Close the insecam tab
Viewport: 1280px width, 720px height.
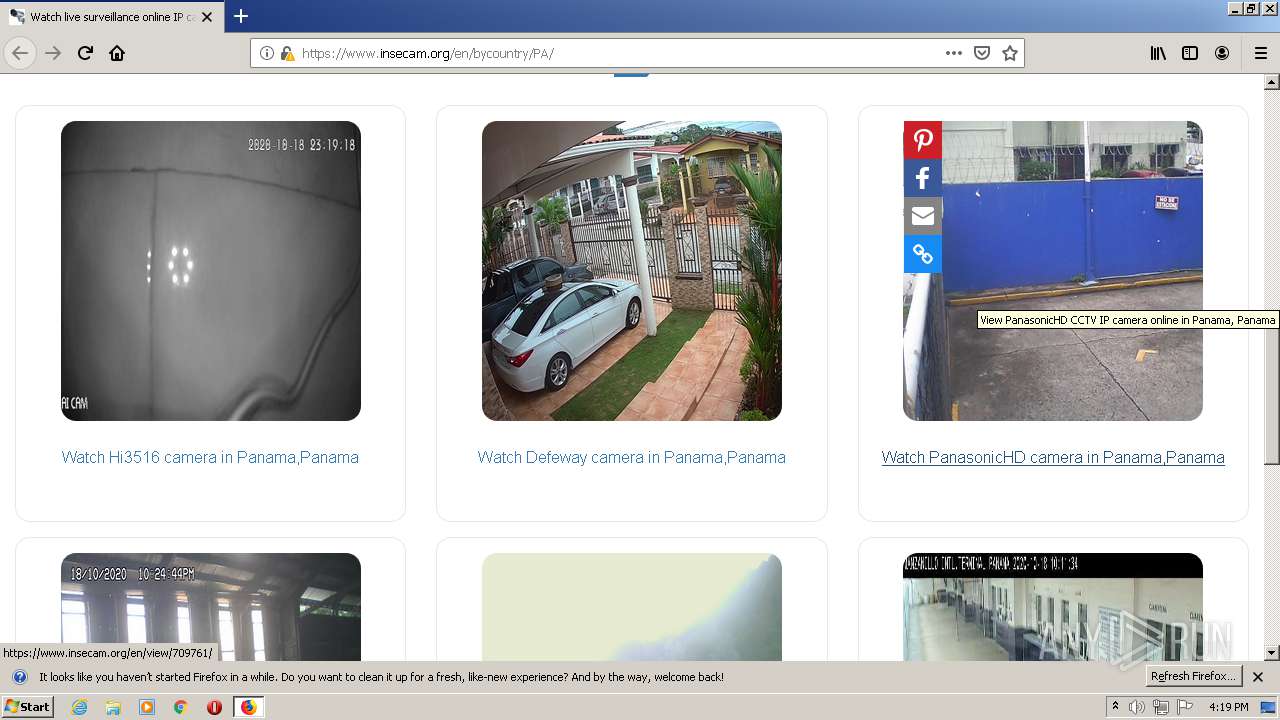coord(207,17)
